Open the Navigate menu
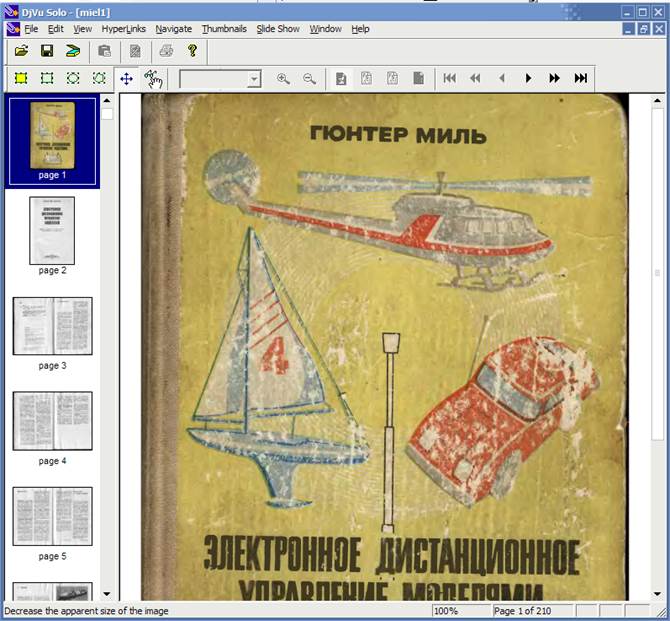 [x=173, y=29]
